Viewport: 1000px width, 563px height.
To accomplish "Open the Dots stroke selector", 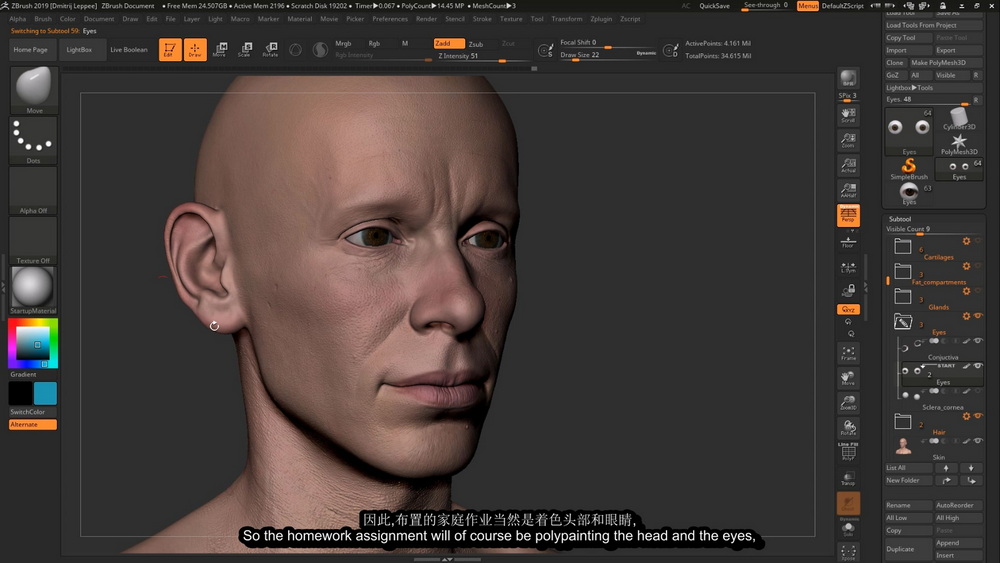I will pyautogui.click(x=34, y=140).
